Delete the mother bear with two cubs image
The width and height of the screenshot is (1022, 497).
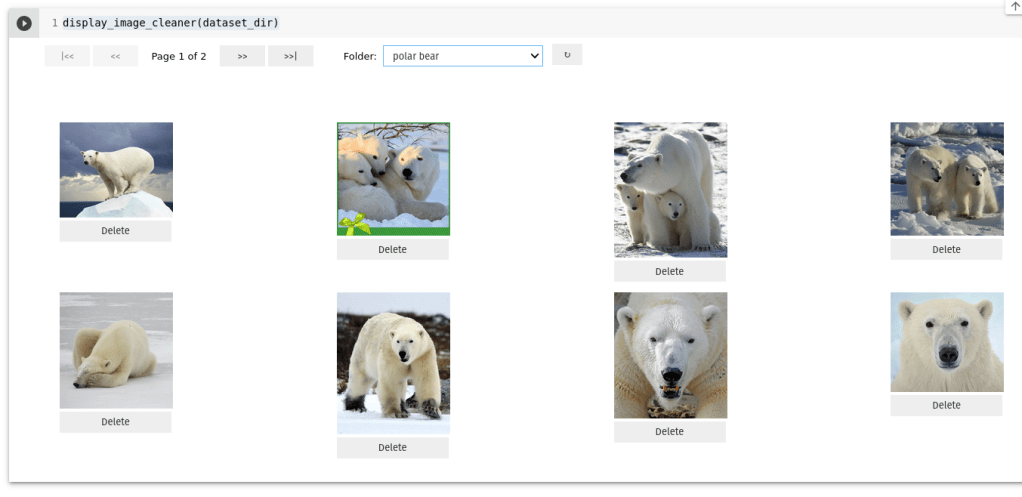coord(669,271)
